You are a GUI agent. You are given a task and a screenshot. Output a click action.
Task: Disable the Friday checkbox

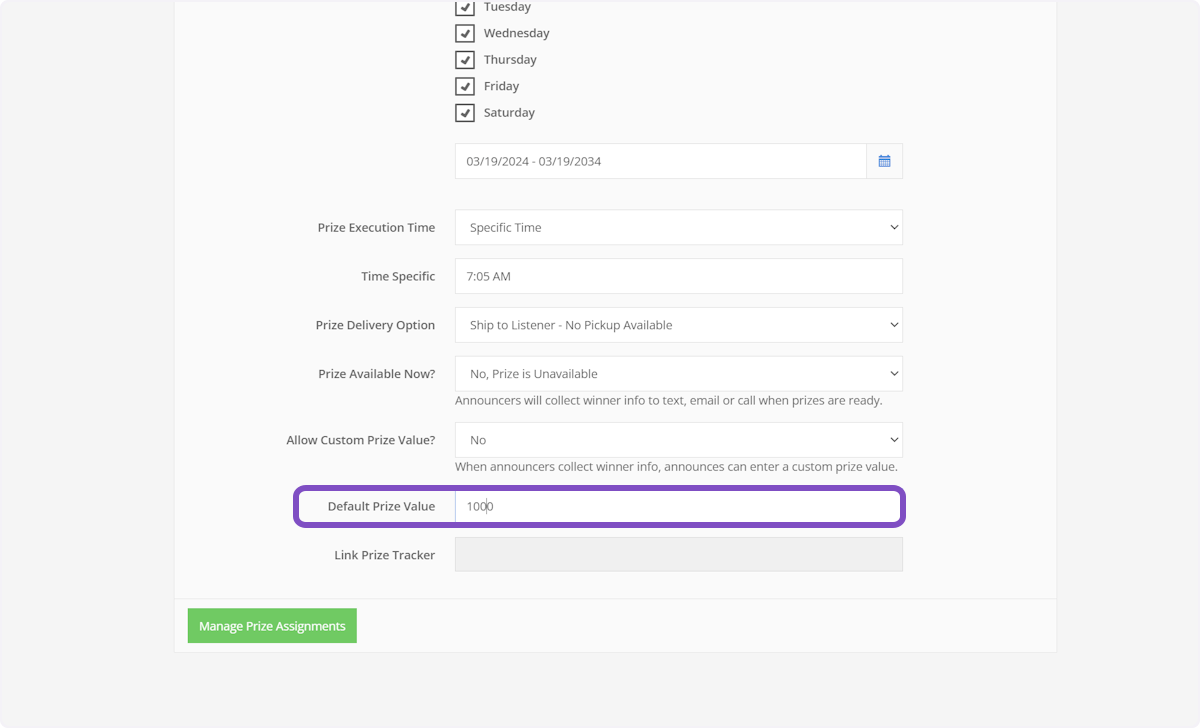tap(465, 86)
